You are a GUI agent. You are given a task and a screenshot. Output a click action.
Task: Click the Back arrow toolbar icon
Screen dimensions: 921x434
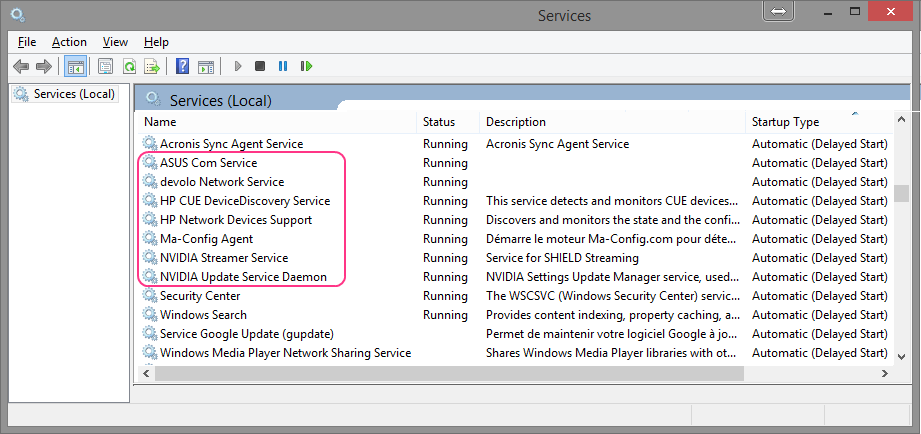tap(21, 66)
